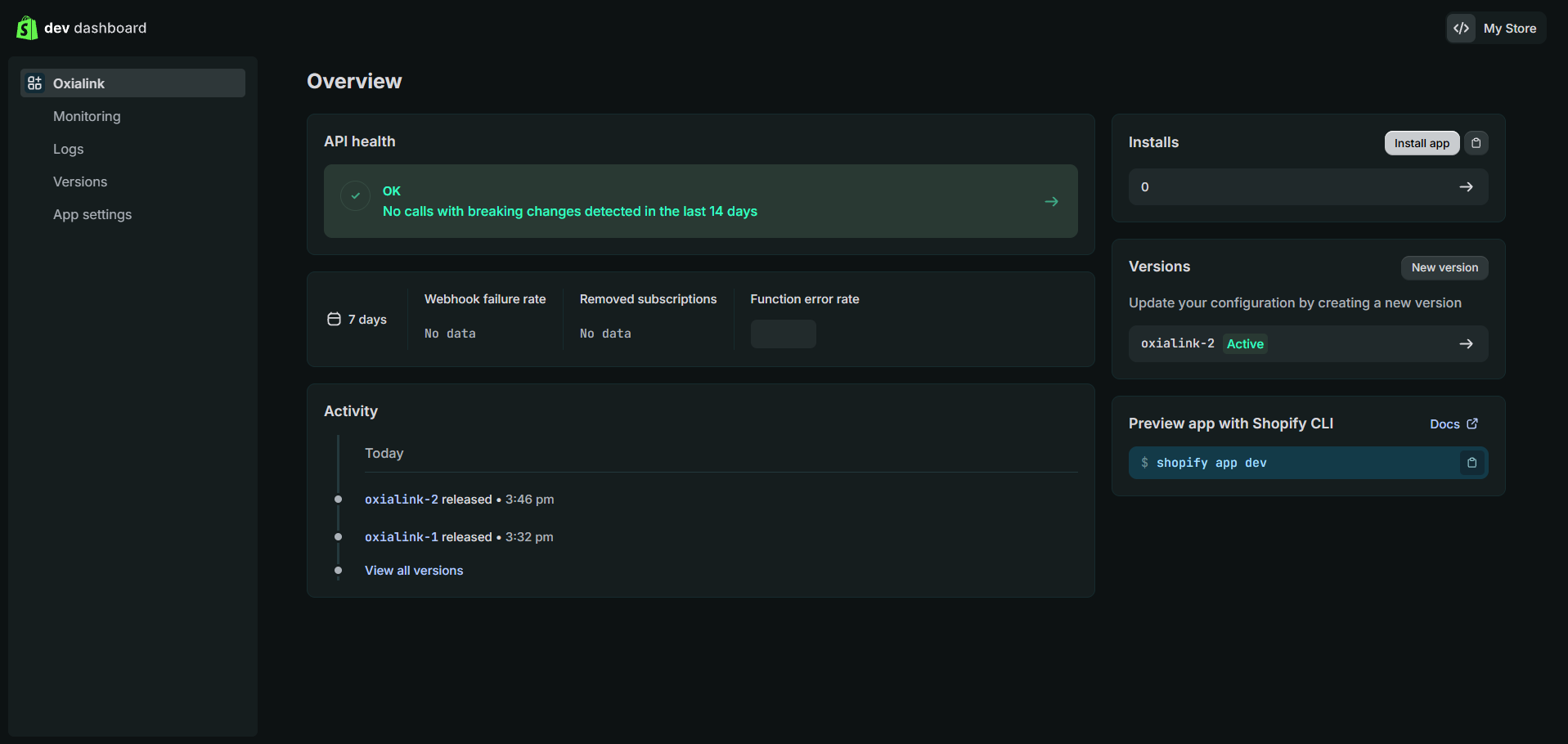Click the oxialink-2 version name in Versions
The height and width of the screenshot is (744, 1568).
(x=1178, y=343)
